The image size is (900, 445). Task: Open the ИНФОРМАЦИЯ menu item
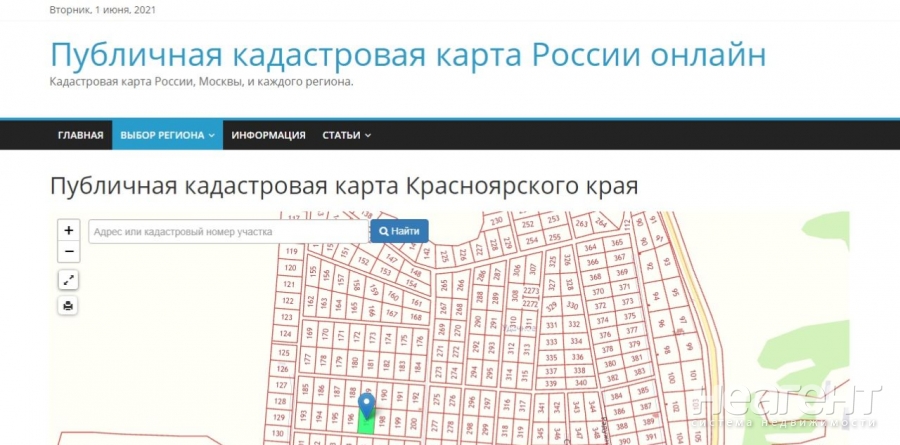[x=268, y=135]
